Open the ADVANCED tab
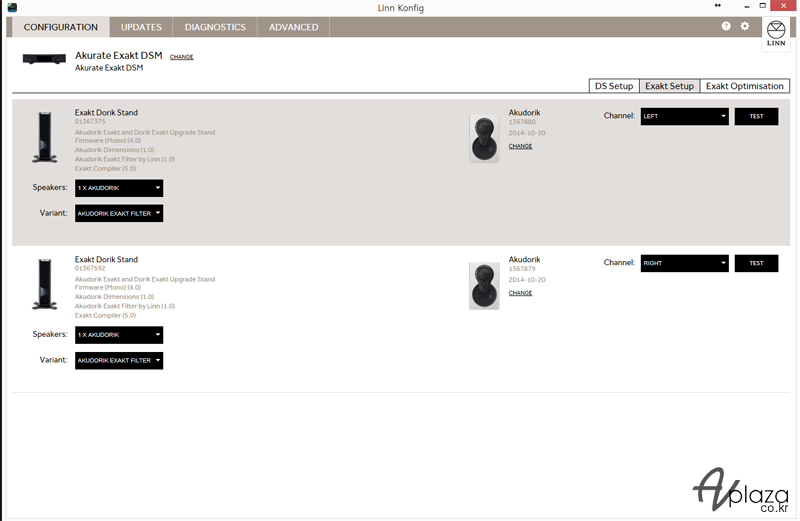This screenshot has width=800, height=521. click(x=293, y=27)
